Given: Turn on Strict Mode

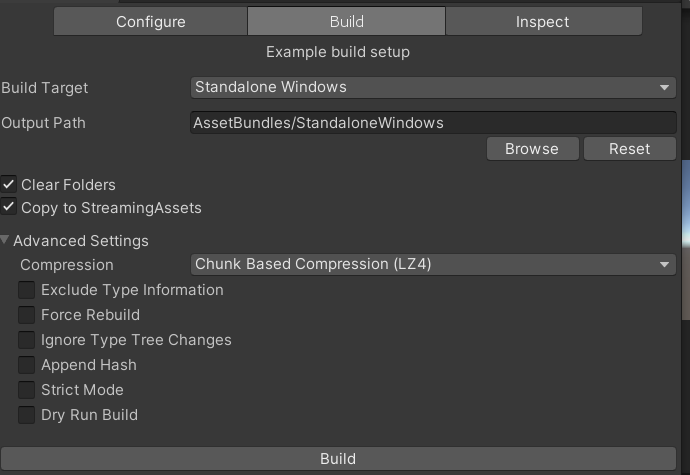Looking at the screenshot, I should tap(27, 390).
